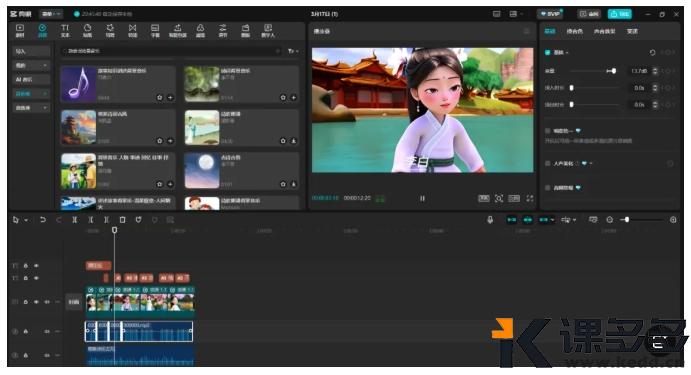Click the teal Export button

pos(620,14)
